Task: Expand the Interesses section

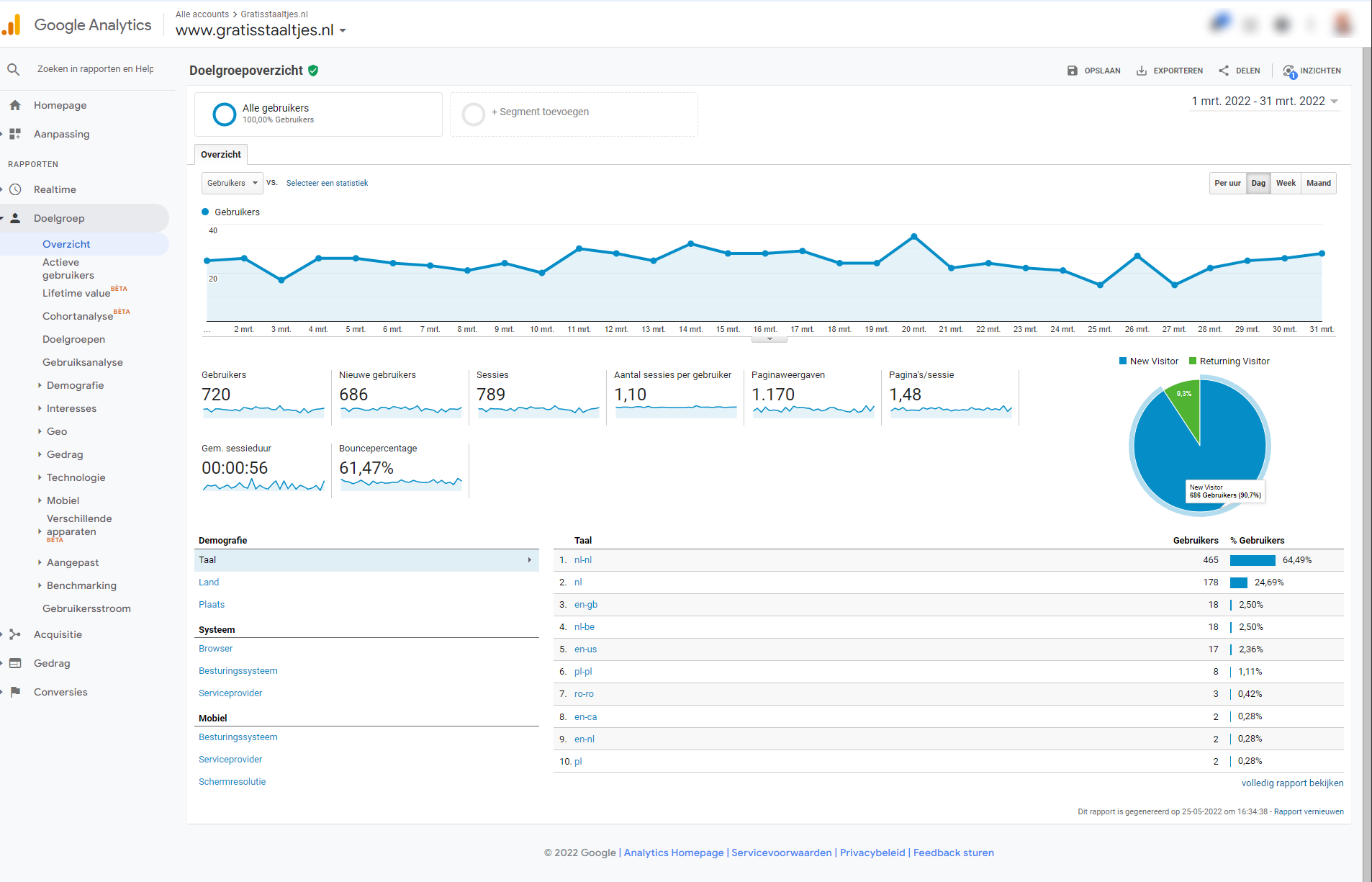Action: pyautogui.click(x=40, y=408)
